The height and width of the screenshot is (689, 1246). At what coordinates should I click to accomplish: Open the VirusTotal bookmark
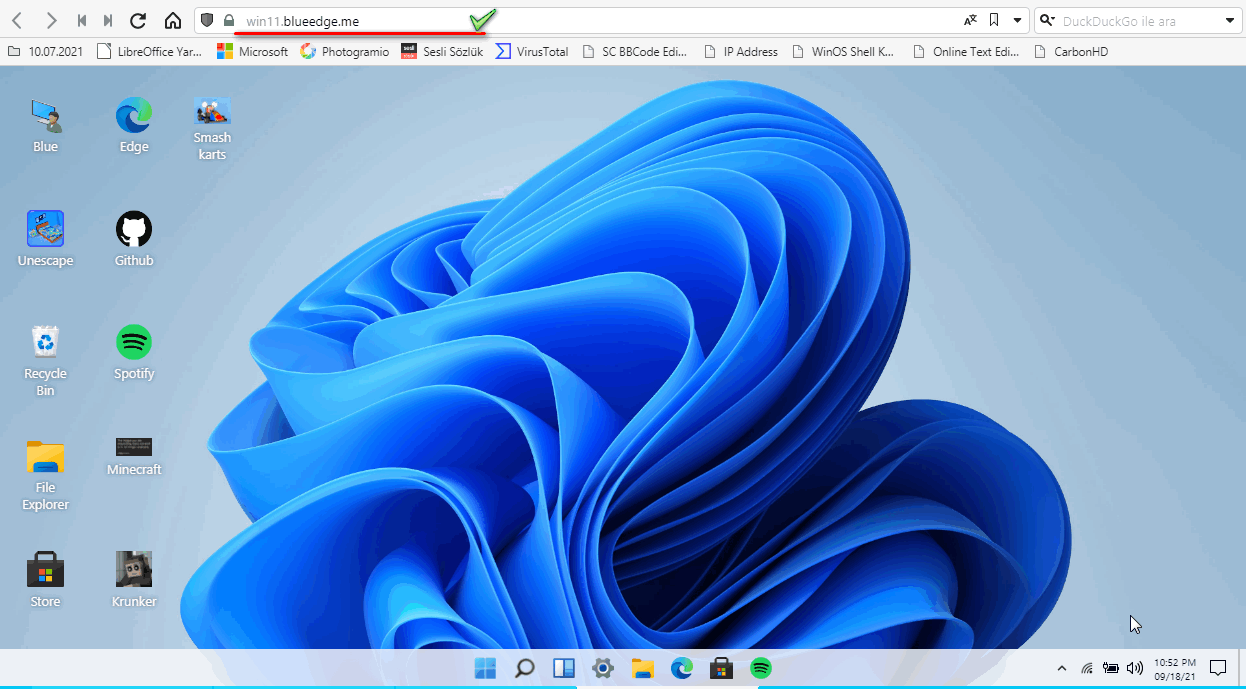click(532, 51)
